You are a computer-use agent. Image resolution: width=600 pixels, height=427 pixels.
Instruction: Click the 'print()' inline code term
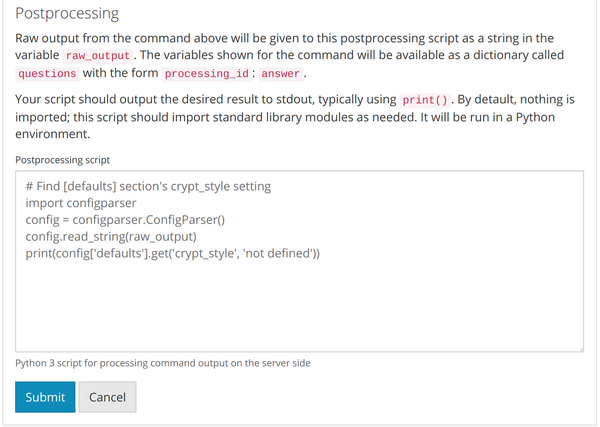pos(424,101)
